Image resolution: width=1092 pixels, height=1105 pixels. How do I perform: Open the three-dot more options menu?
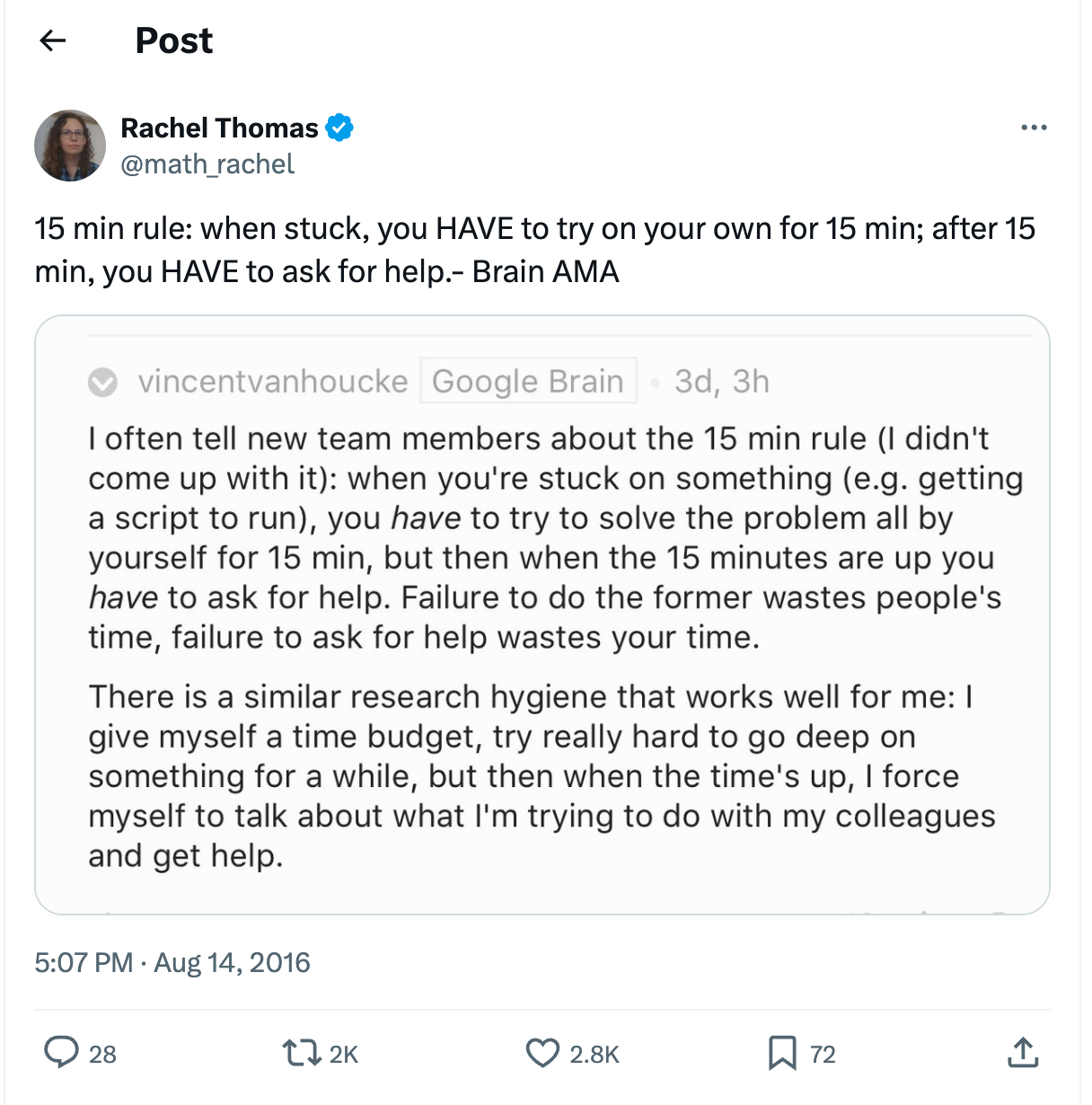tap(1034, 128)
